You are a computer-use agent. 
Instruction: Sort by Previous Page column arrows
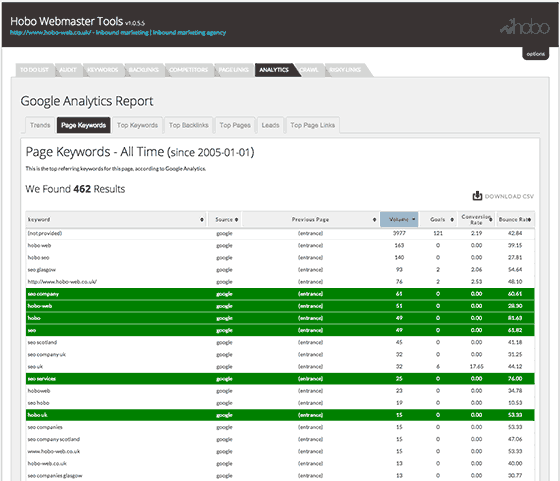[374, 220]
